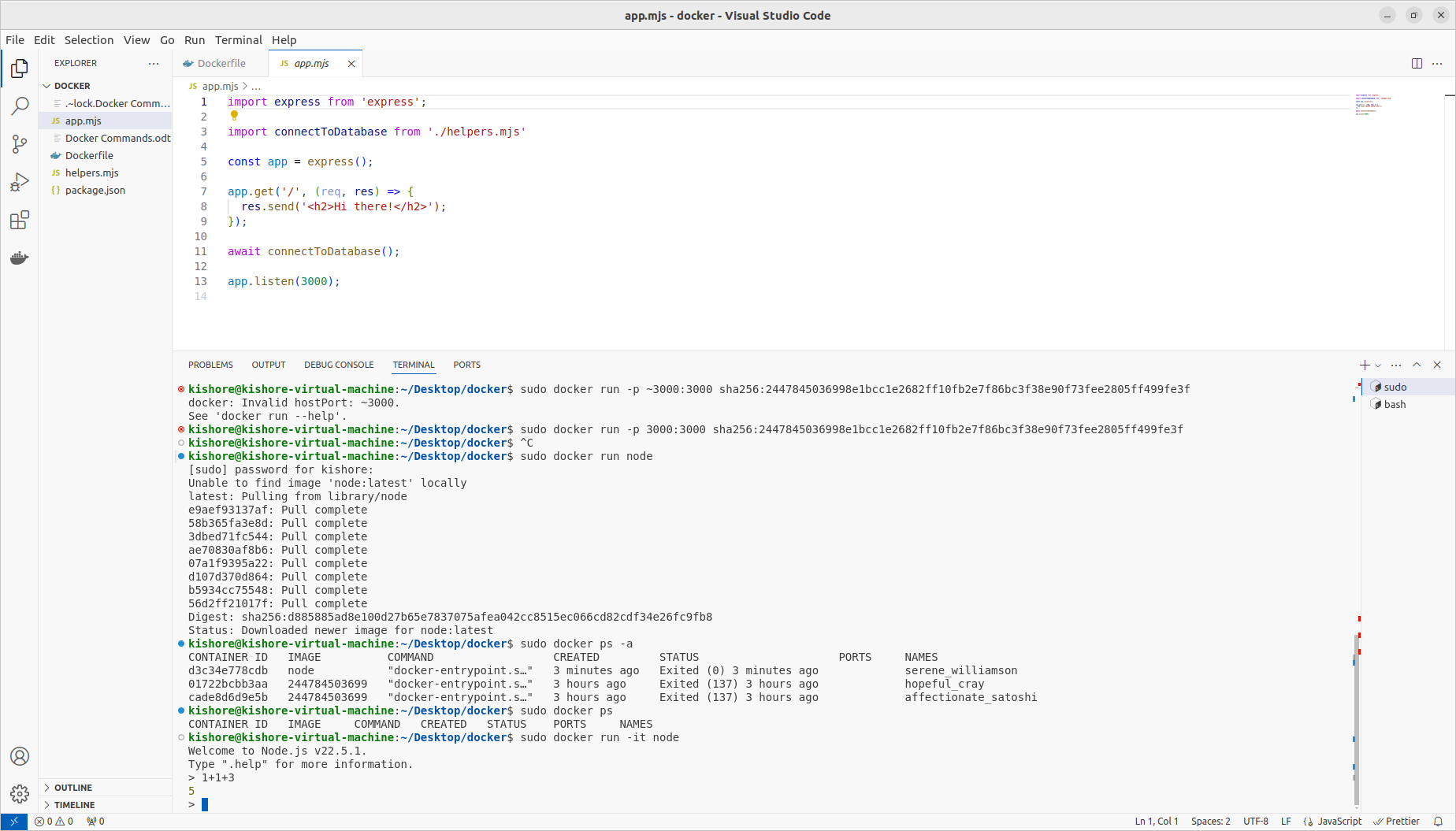Open the Manage gear settings icon
Viewport: 1456px width, 831px height.
[20, 793]
